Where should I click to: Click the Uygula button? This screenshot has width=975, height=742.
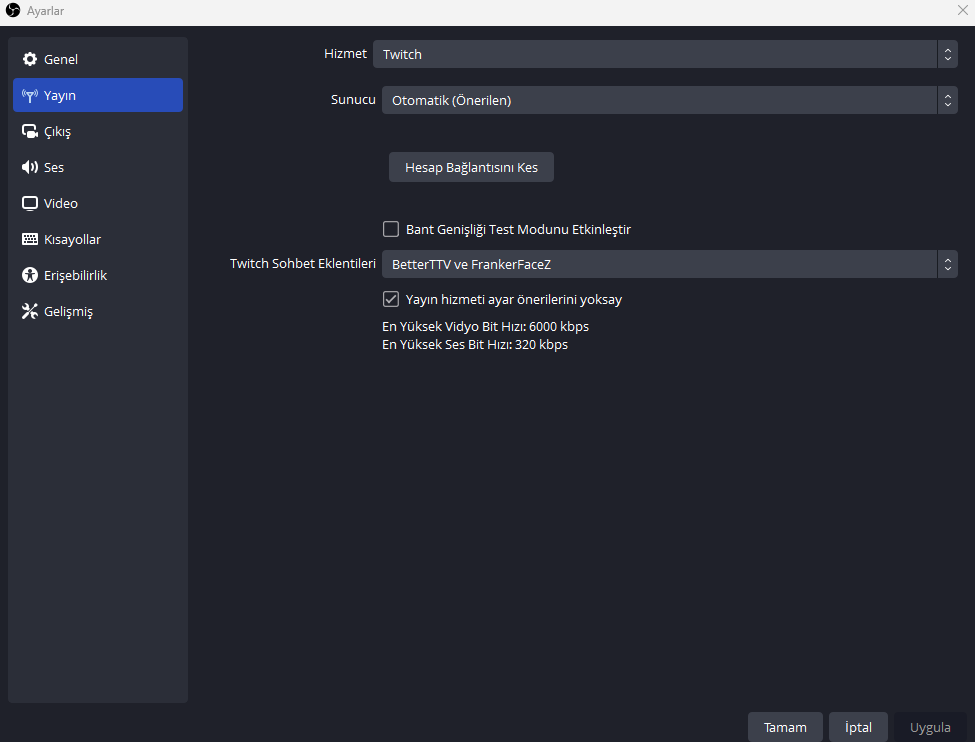(x=930, y=727)
